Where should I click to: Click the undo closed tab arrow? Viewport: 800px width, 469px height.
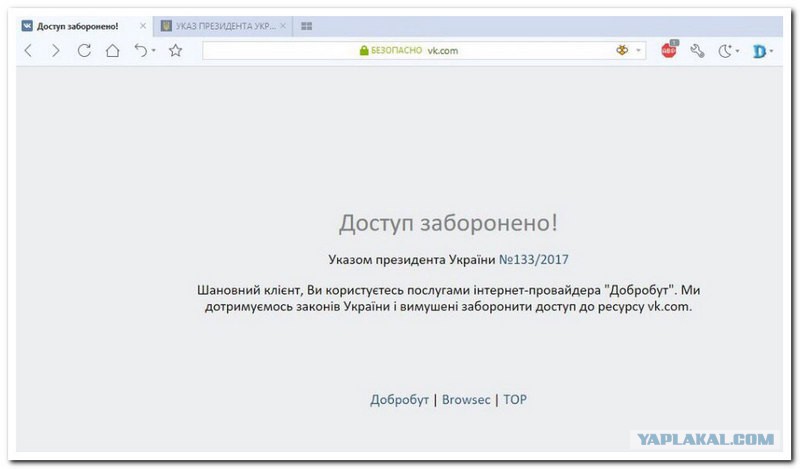click(140, 50)
